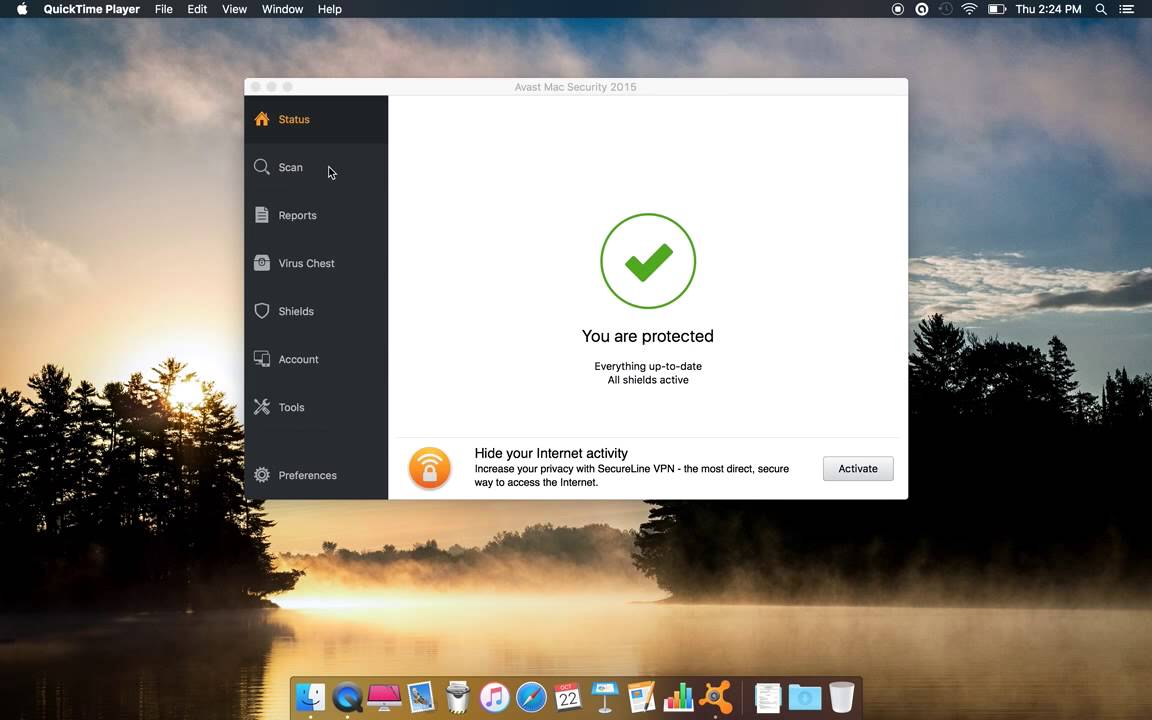Go to the Shields section

pyautogui.click(x=316, y=312)
